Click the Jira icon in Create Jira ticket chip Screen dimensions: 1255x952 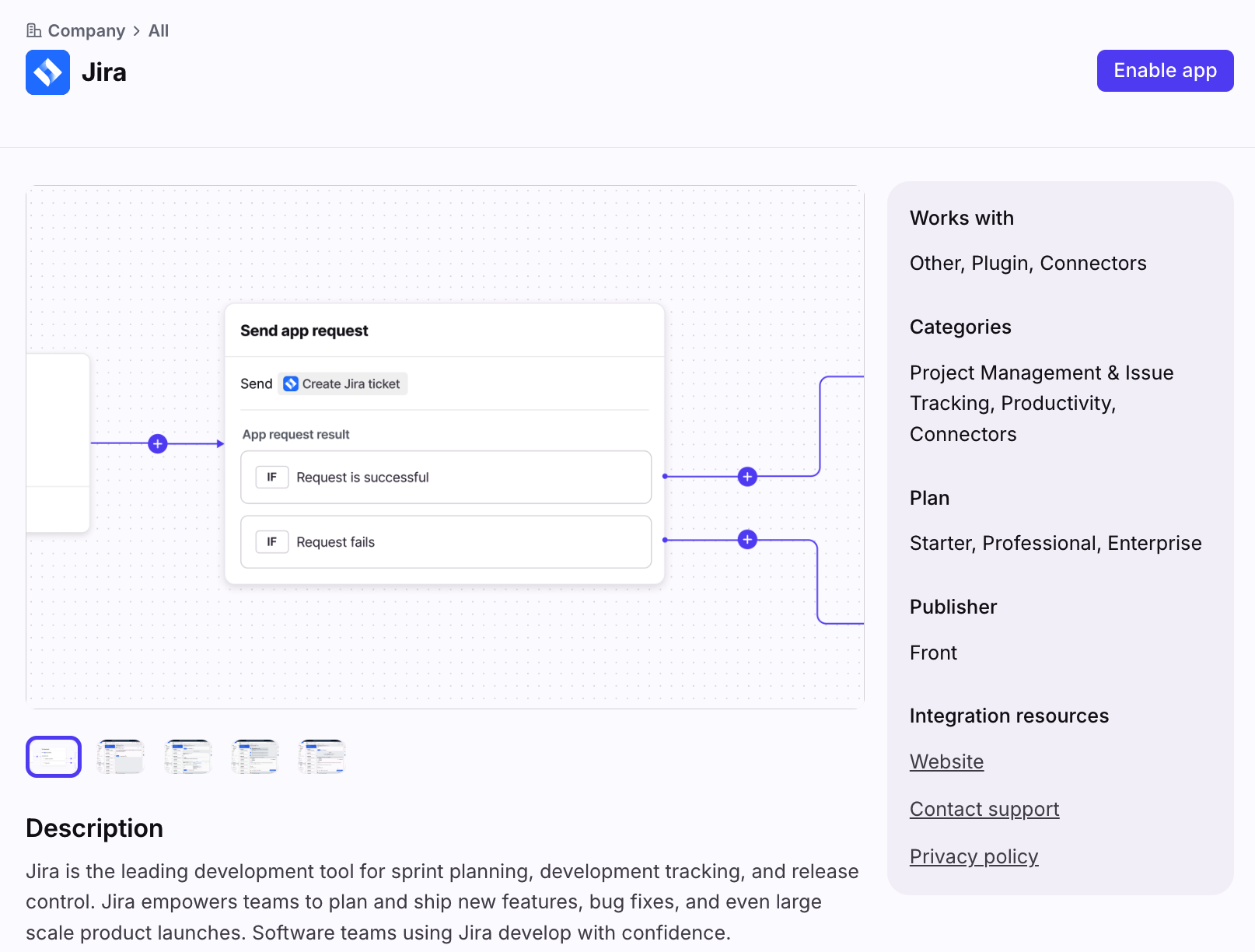[291, 384]
